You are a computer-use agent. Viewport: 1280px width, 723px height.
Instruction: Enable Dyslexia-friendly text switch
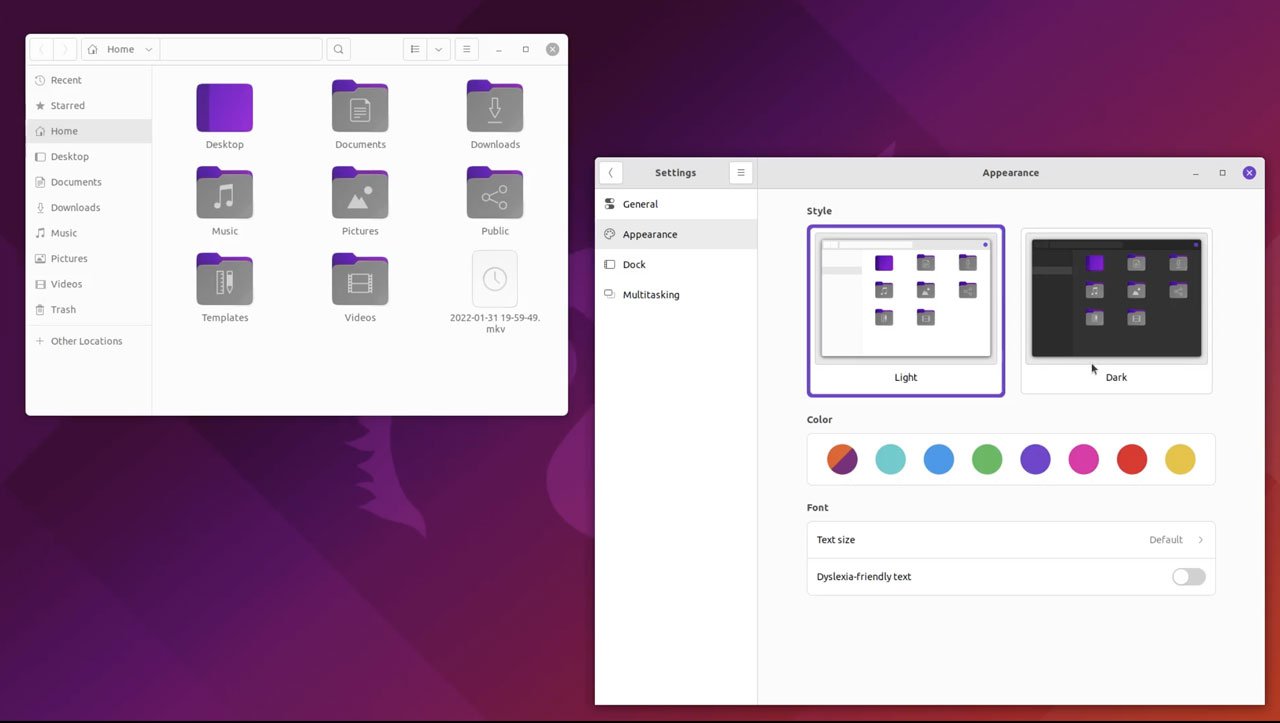(1189, 577)
